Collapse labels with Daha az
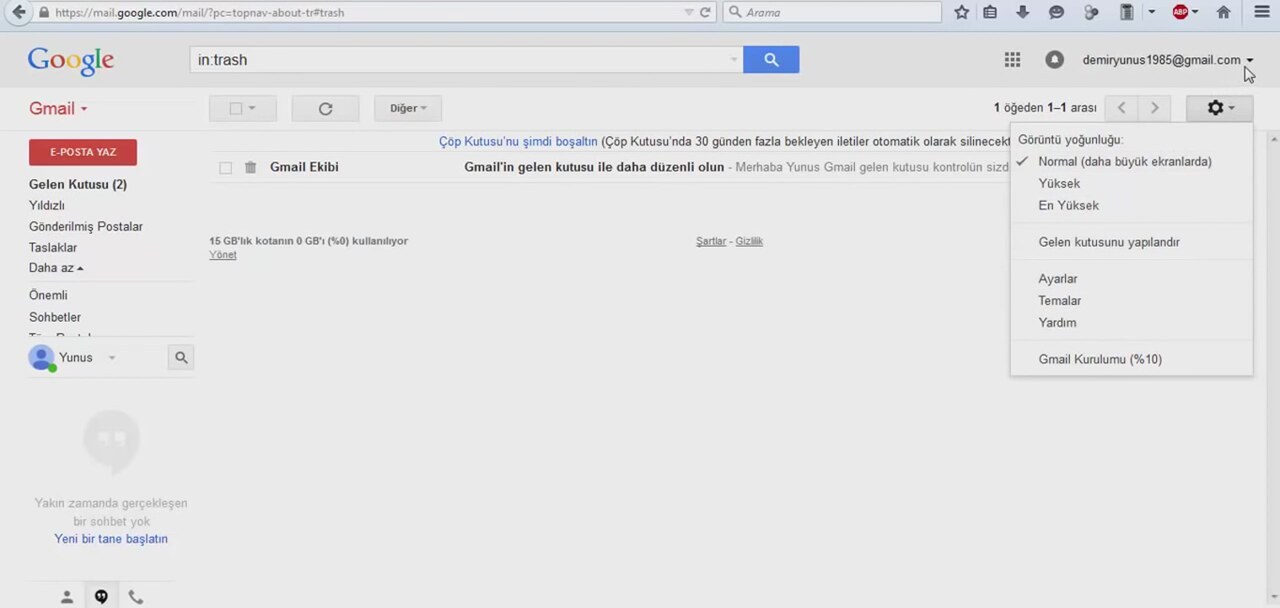The height and width of the screenshot is (608, 1280). tap(56, 268)
